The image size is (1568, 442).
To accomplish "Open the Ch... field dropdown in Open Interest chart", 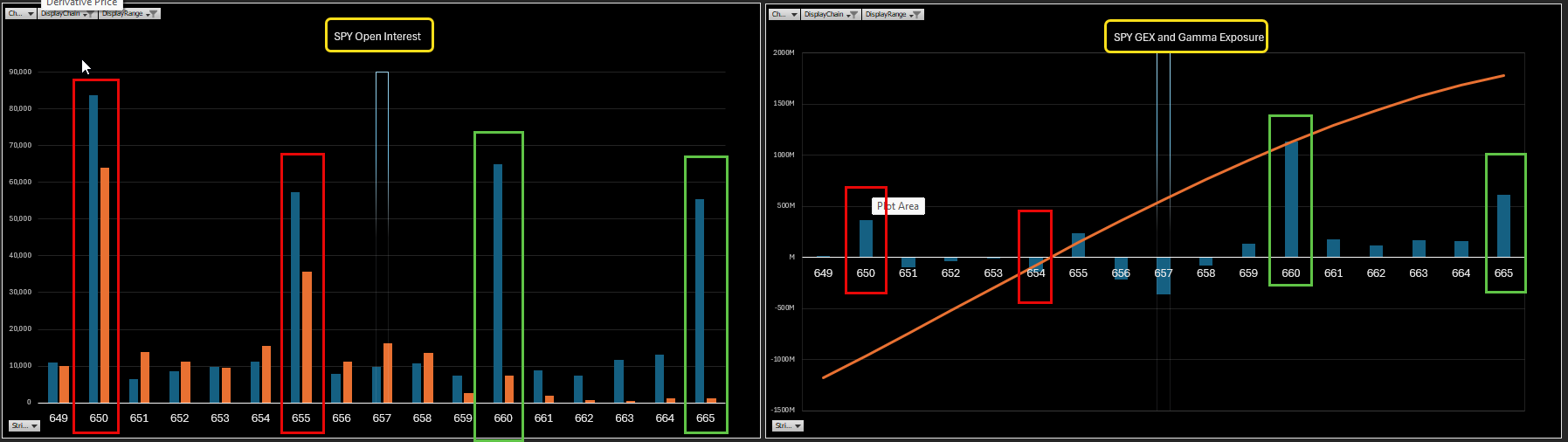I will pos(21,14).
